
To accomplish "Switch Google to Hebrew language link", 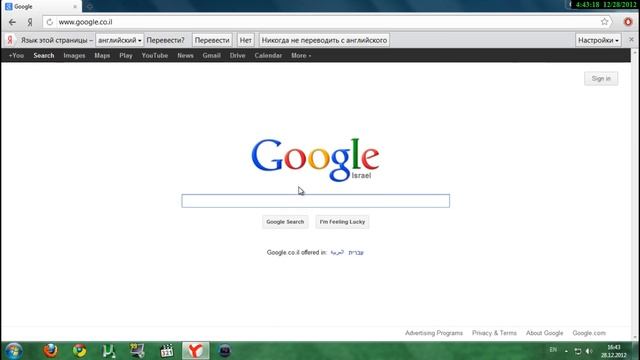I will [x=356, y=252].
